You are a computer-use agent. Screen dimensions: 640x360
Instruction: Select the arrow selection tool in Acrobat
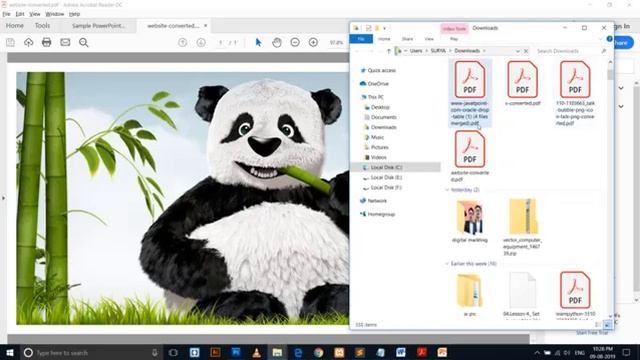[258, 42]
